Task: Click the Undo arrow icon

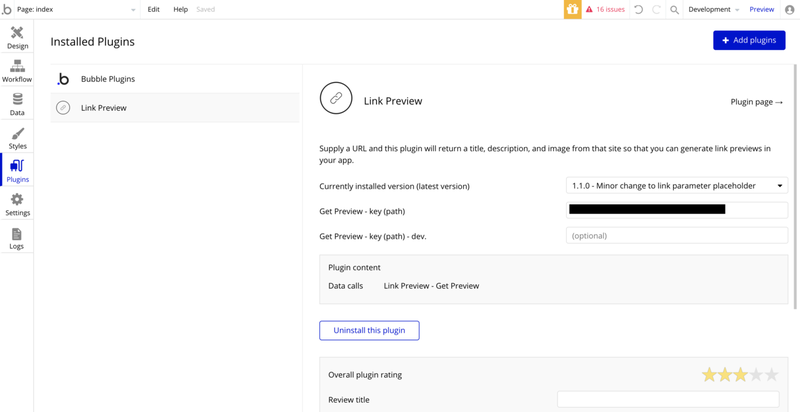Action: 638,9
